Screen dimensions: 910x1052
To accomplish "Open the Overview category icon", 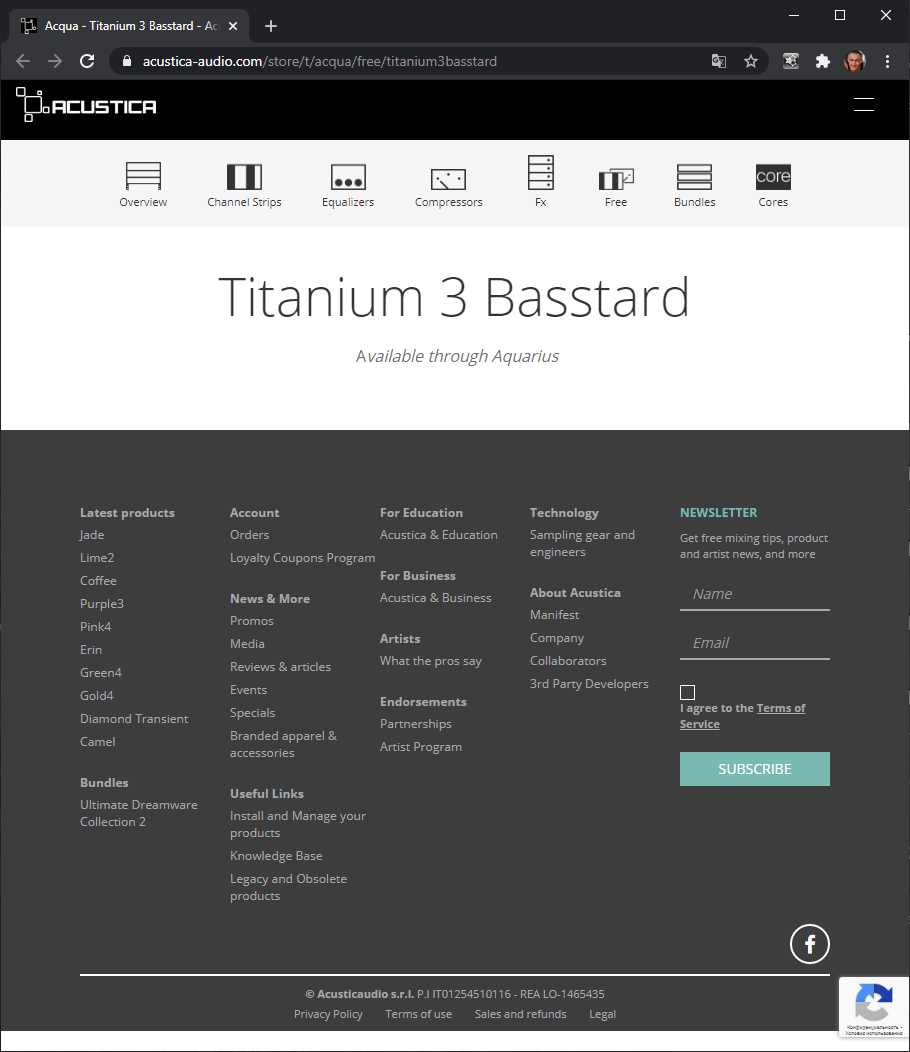I will (x=143, y=176).
